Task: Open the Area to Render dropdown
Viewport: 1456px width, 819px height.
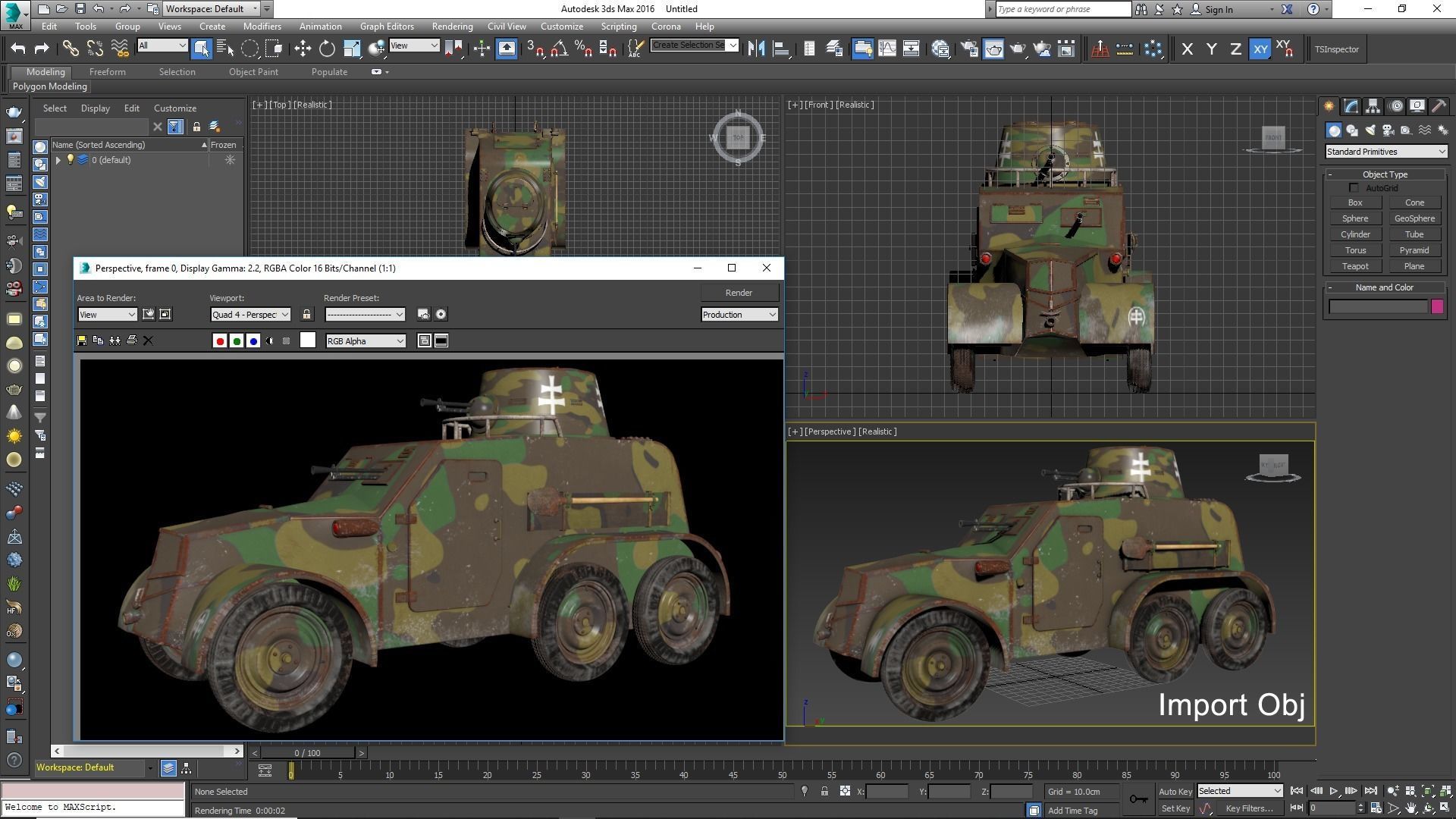Action: pos(107,315)
